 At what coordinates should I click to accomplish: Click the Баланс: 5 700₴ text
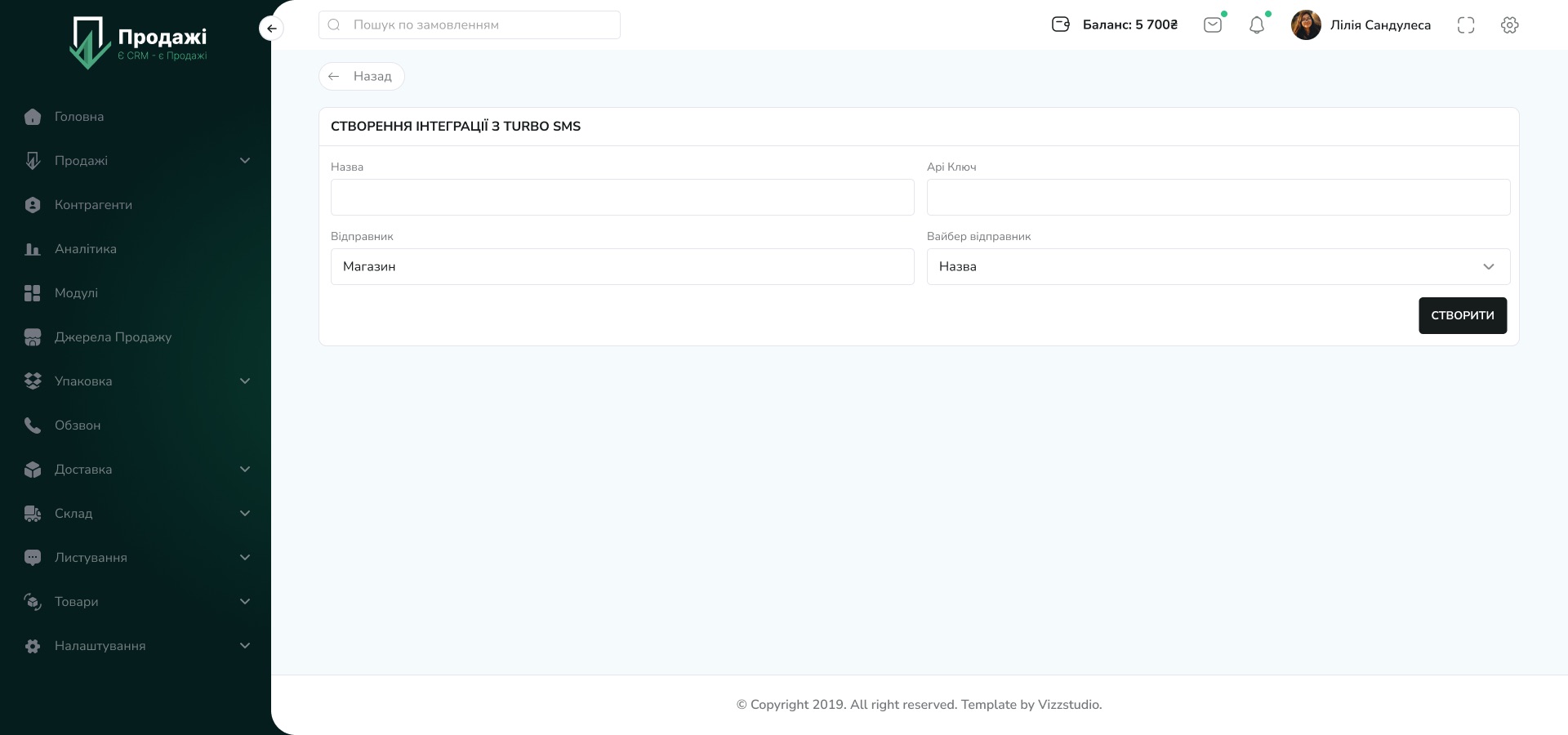click(x=1130, y=25)
